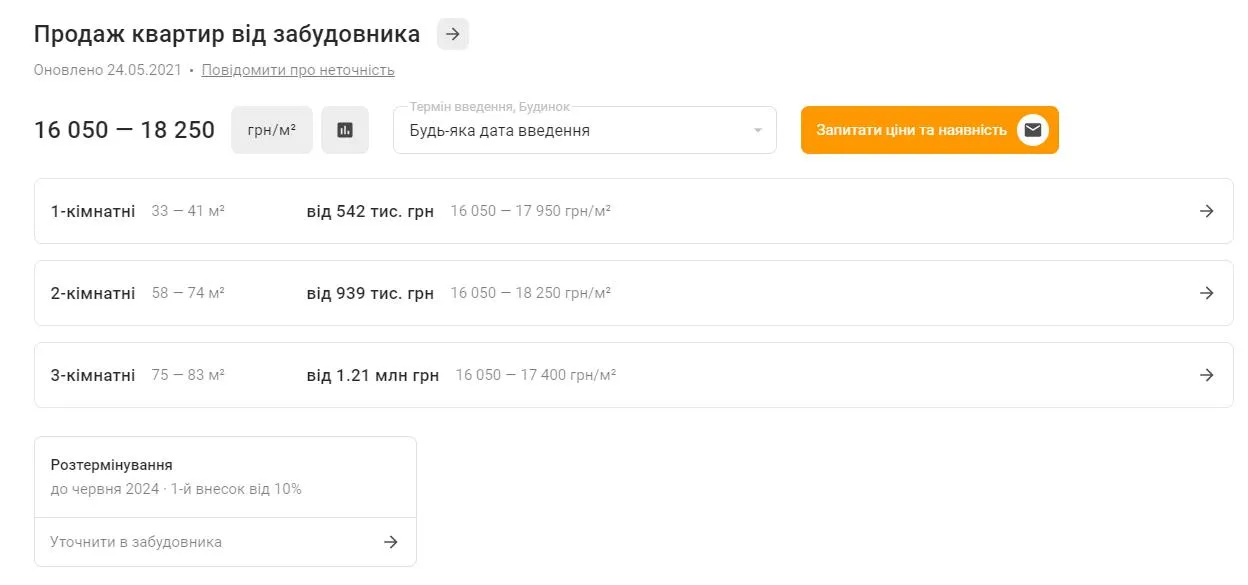Click the arrow beside Уточнити в забудовника

point(391,541)
